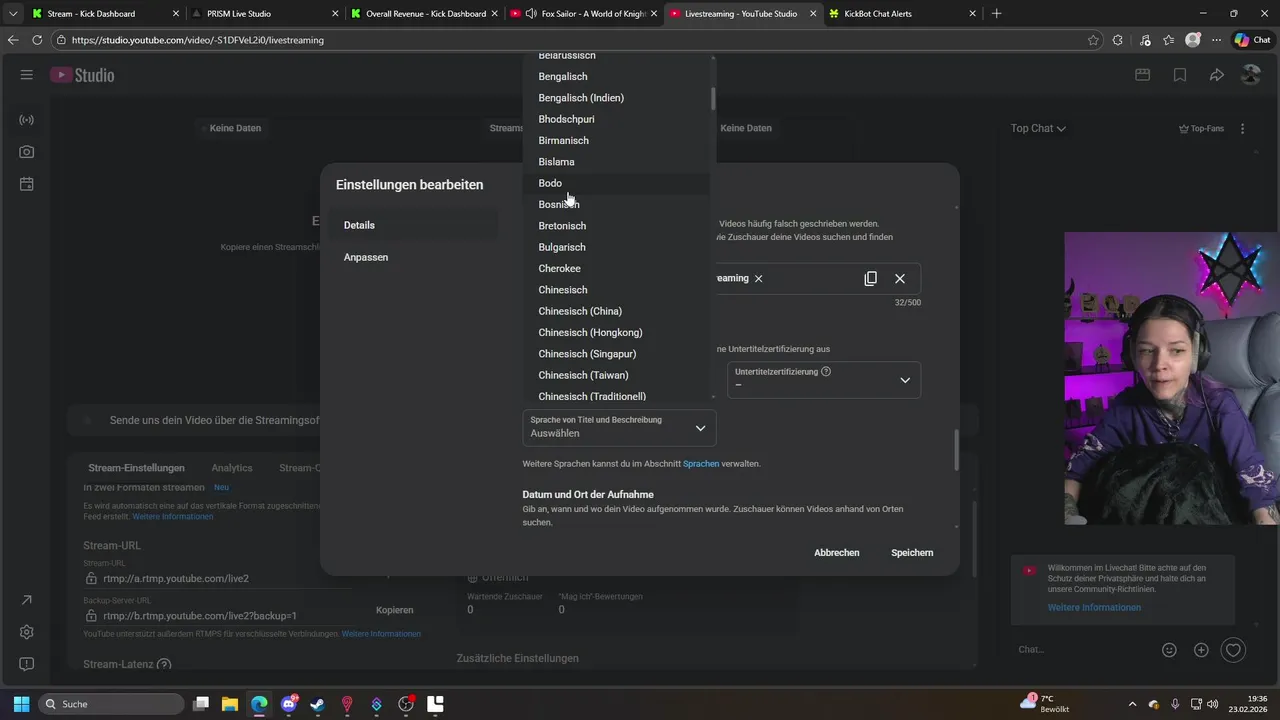Viewport: 1280px width, 720px height.
Task: Clear all tags with the X icon
Action: click(x=900, y=279)
